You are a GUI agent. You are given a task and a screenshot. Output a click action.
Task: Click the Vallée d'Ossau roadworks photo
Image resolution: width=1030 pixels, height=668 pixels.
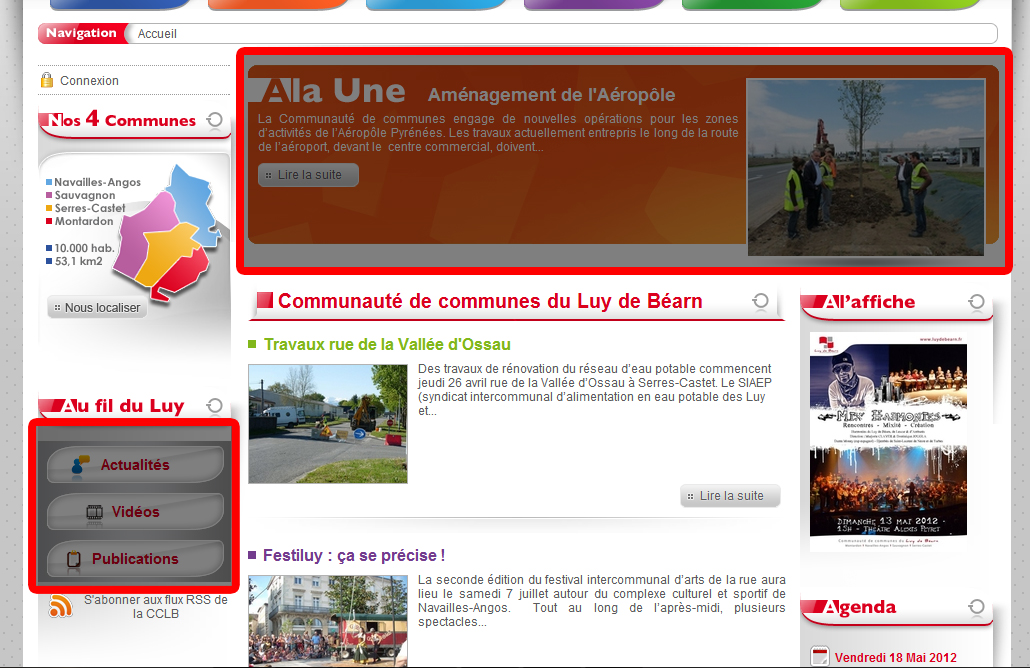pos(328,424)
